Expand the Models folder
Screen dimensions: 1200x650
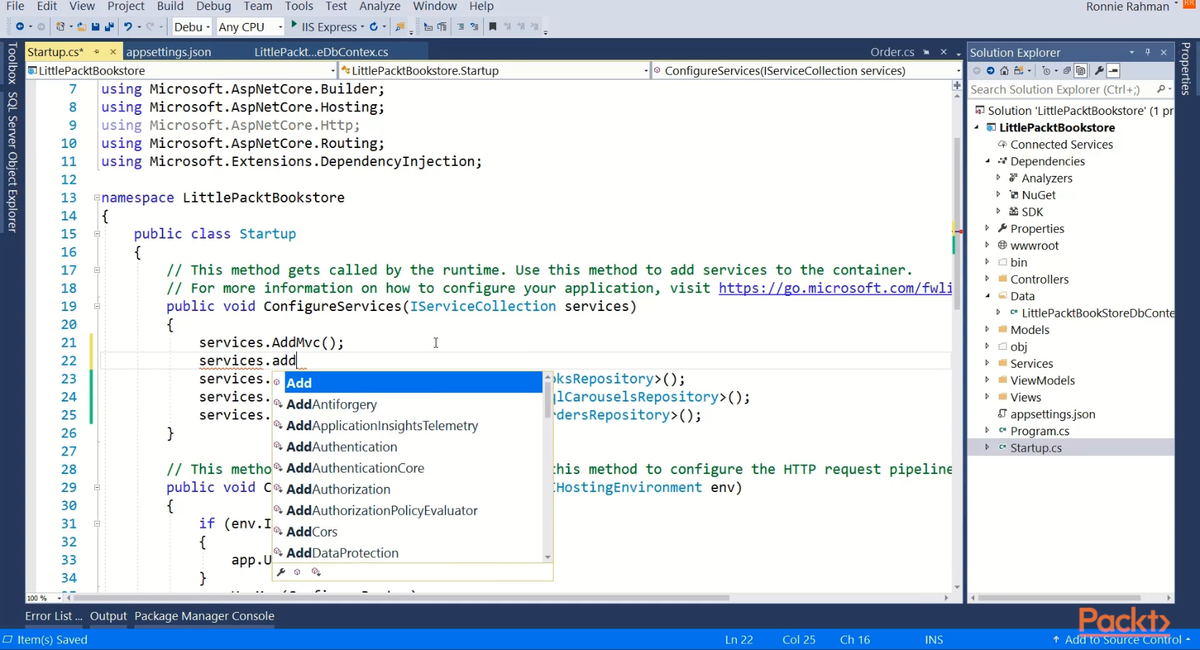tap(988, 330)
